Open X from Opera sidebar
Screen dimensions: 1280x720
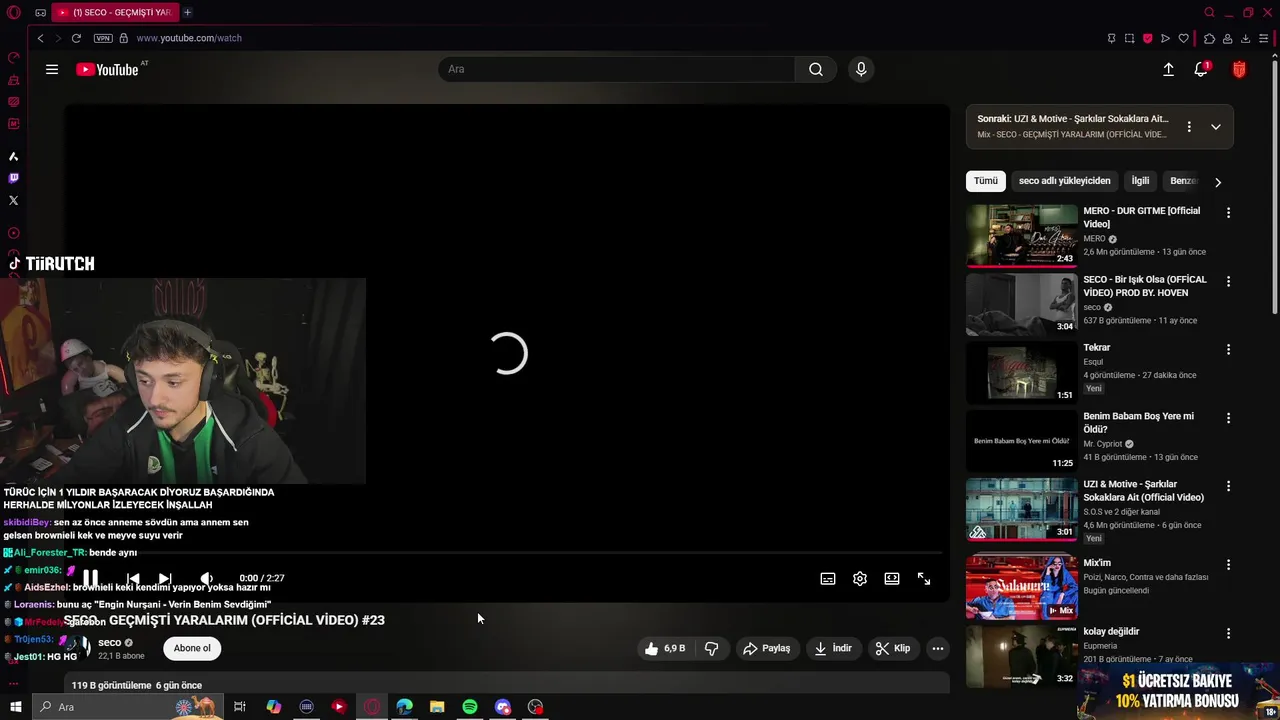click(x=13, y=200)
